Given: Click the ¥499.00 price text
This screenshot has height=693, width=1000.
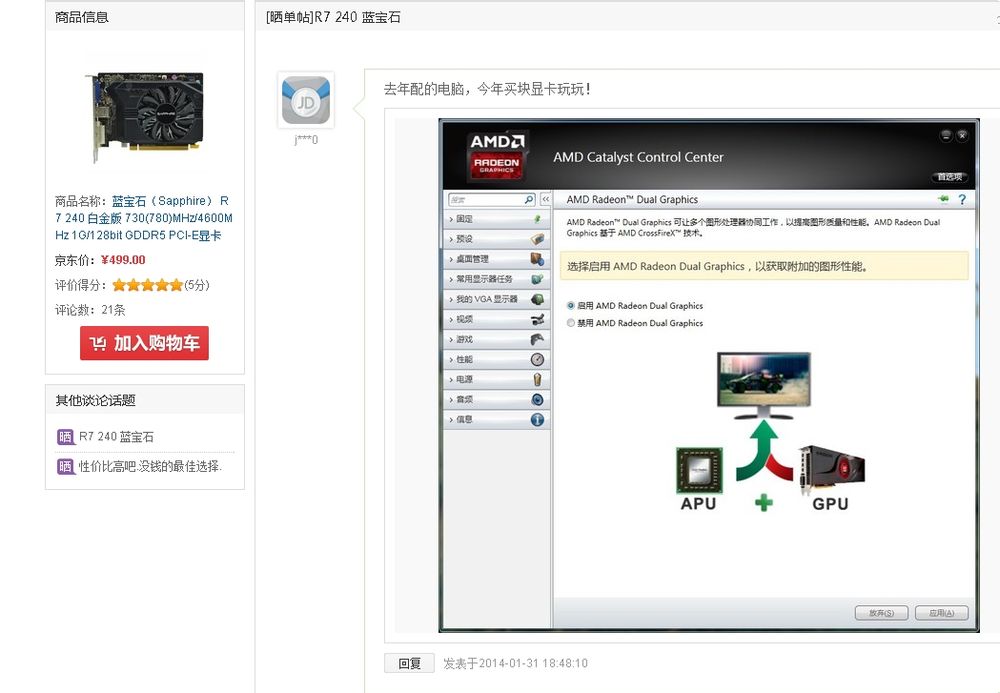Looking at the screenshot, I should (x=123, y=260).
